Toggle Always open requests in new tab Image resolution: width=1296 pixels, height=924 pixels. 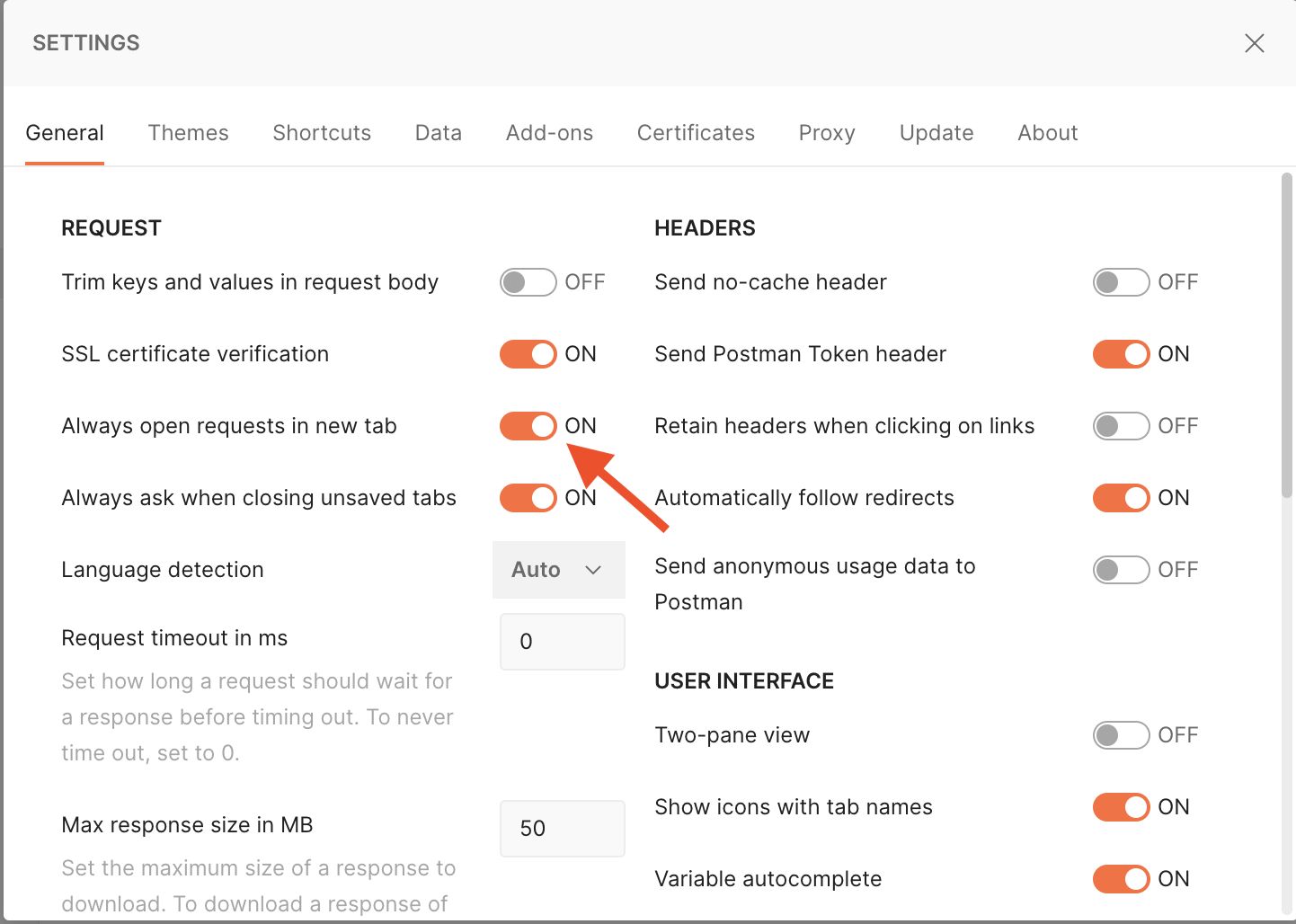point(528,425)
